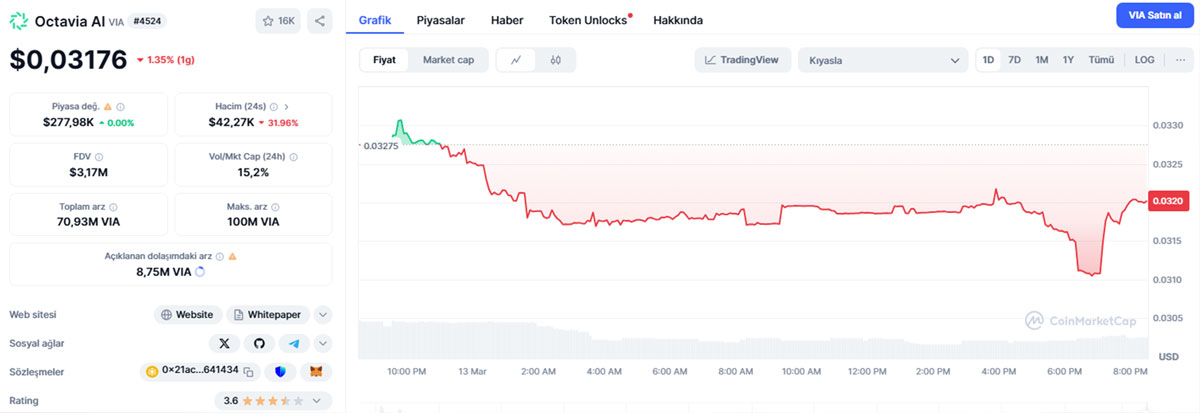Add VIA token to MetaMask
Screen dimensions: 1200x413
pos(315,371)
